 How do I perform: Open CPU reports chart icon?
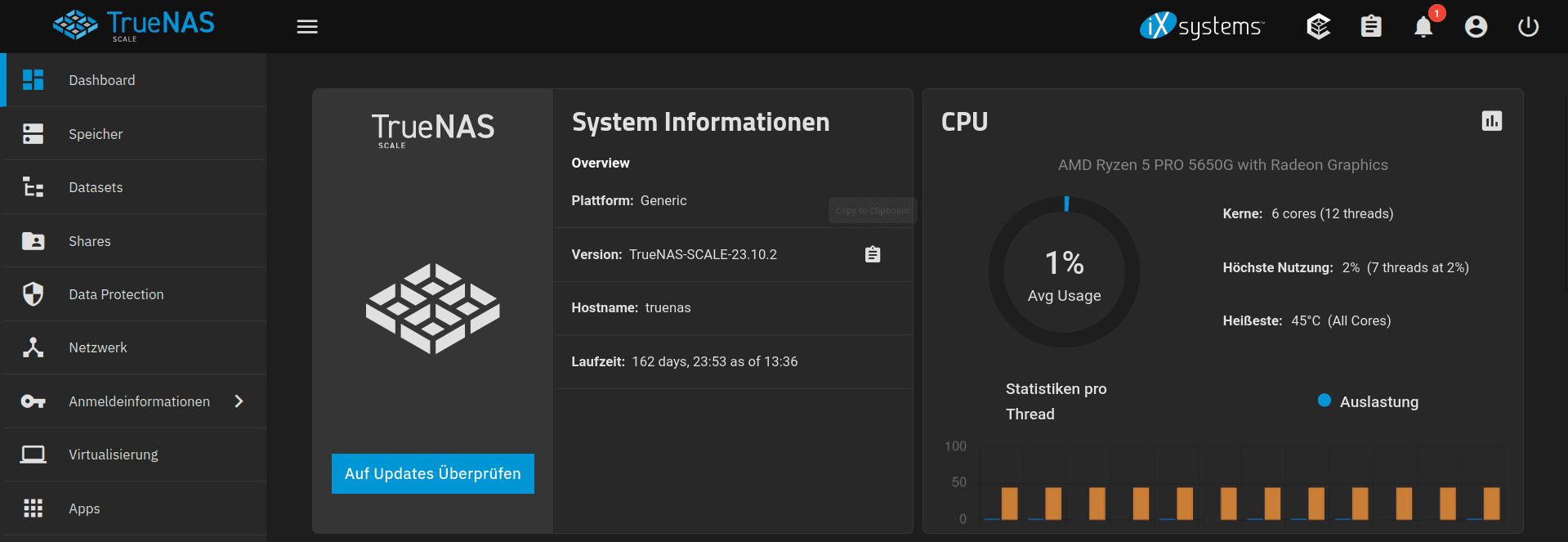pos(1491,121)
